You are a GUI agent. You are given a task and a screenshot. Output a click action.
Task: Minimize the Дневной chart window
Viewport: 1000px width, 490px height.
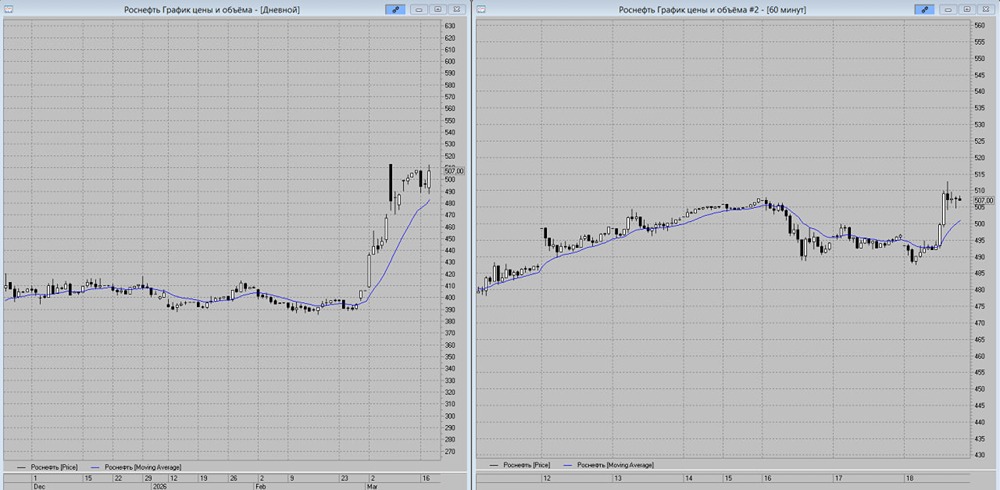[420, 10]
